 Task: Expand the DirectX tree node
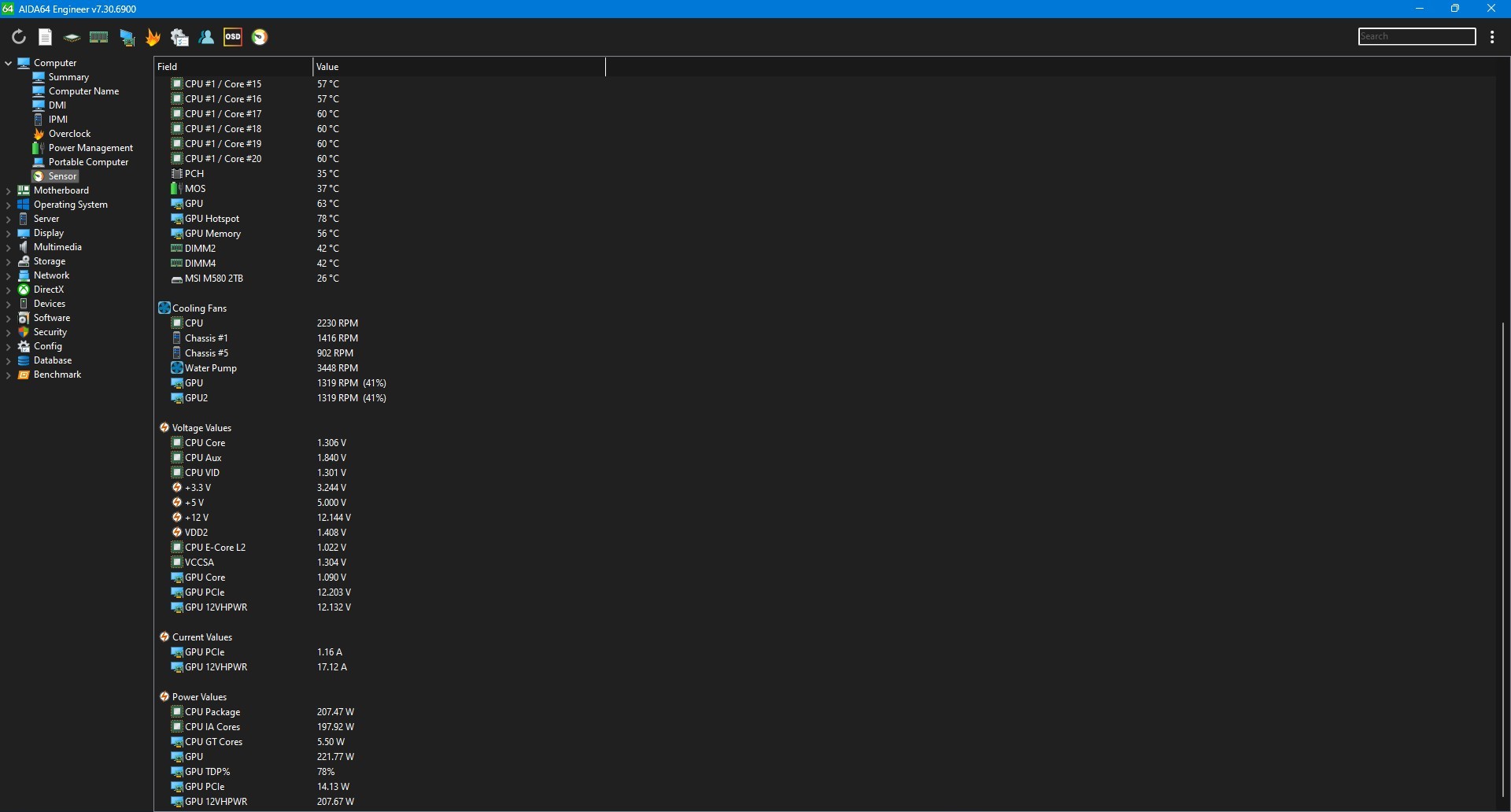coord(8,290)
